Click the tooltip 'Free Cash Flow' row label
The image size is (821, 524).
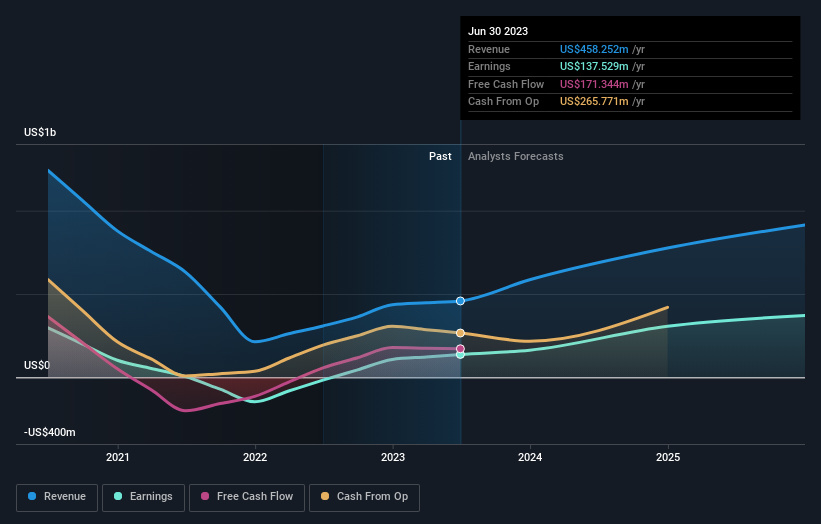(506, 84)
